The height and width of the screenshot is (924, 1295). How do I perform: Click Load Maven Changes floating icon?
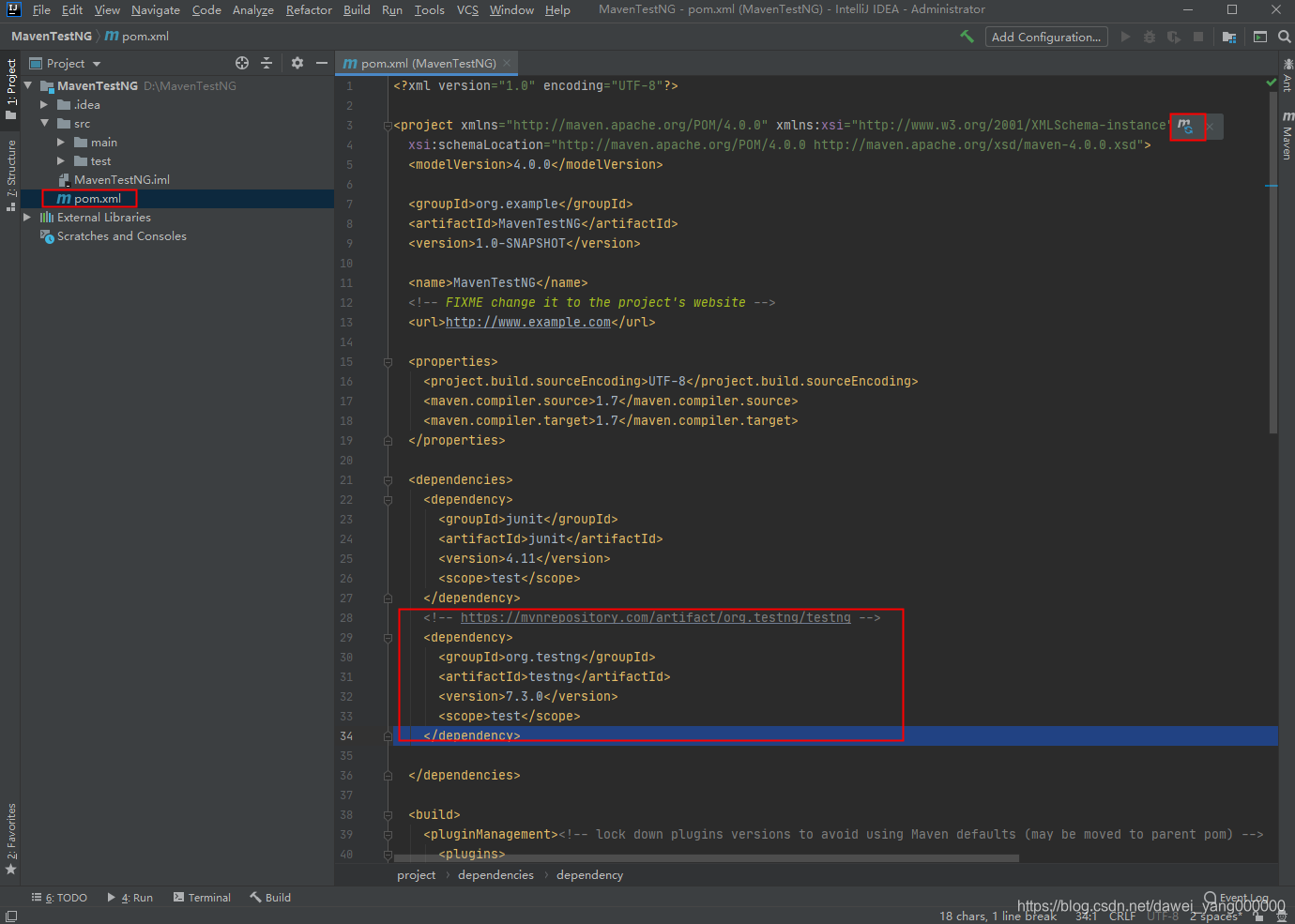pos(1185,126)
